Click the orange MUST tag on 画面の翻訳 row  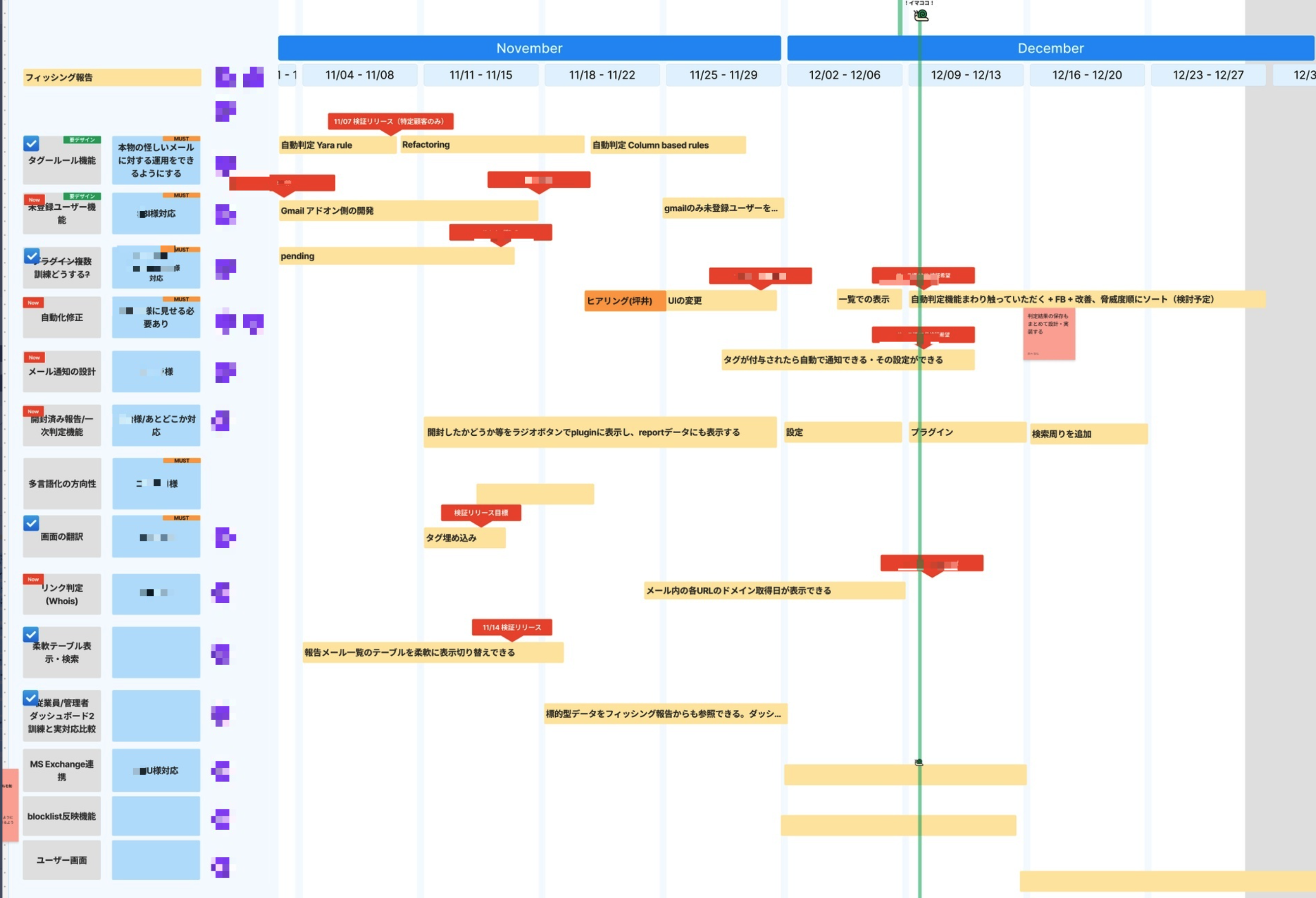[181, 517]
